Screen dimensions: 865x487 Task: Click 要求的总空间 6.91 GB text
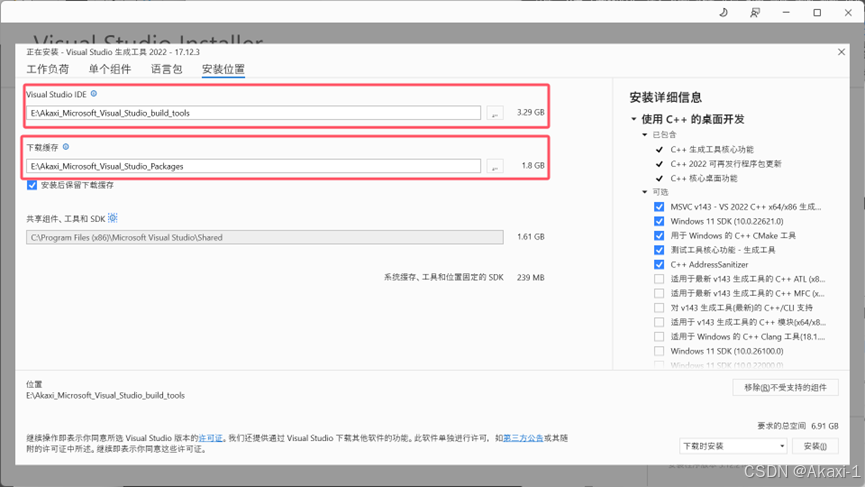point(798,426)
